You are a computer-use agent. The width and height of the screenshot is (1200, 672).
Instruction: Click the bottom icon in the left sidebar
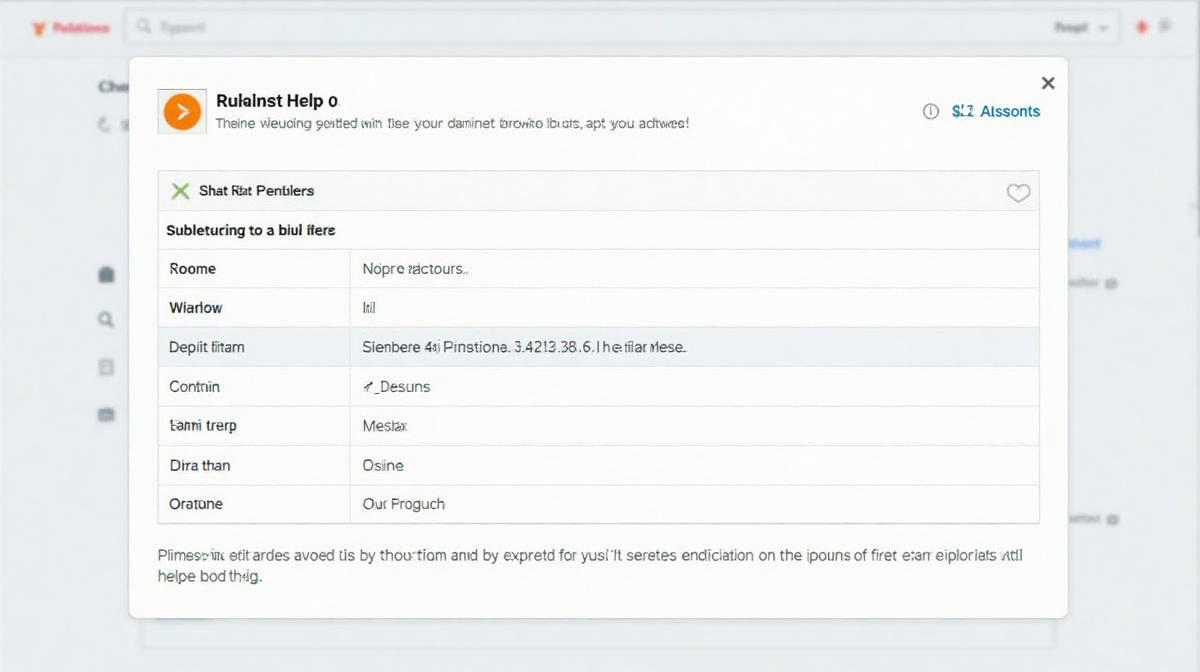[x=107, y=413]
